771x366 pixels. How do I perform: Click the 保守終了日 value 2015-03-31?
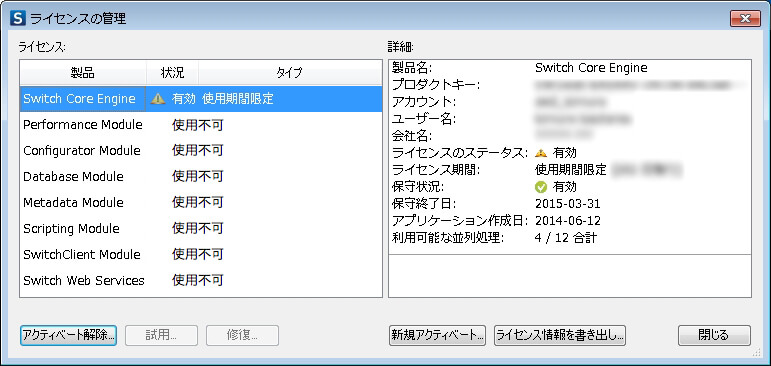567,204
